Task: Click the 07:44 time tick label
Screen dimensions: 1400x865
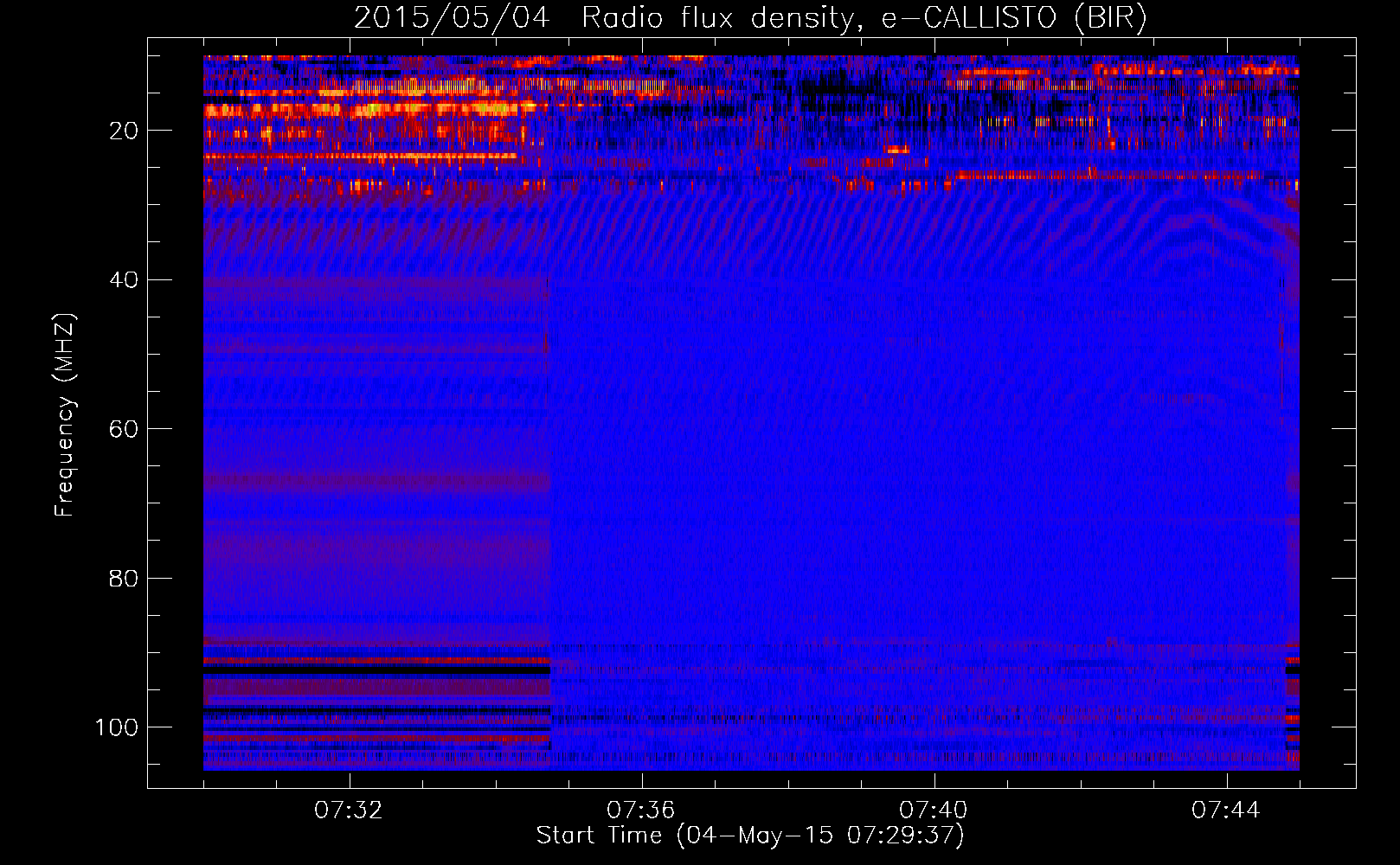Action: [1226, 811]
